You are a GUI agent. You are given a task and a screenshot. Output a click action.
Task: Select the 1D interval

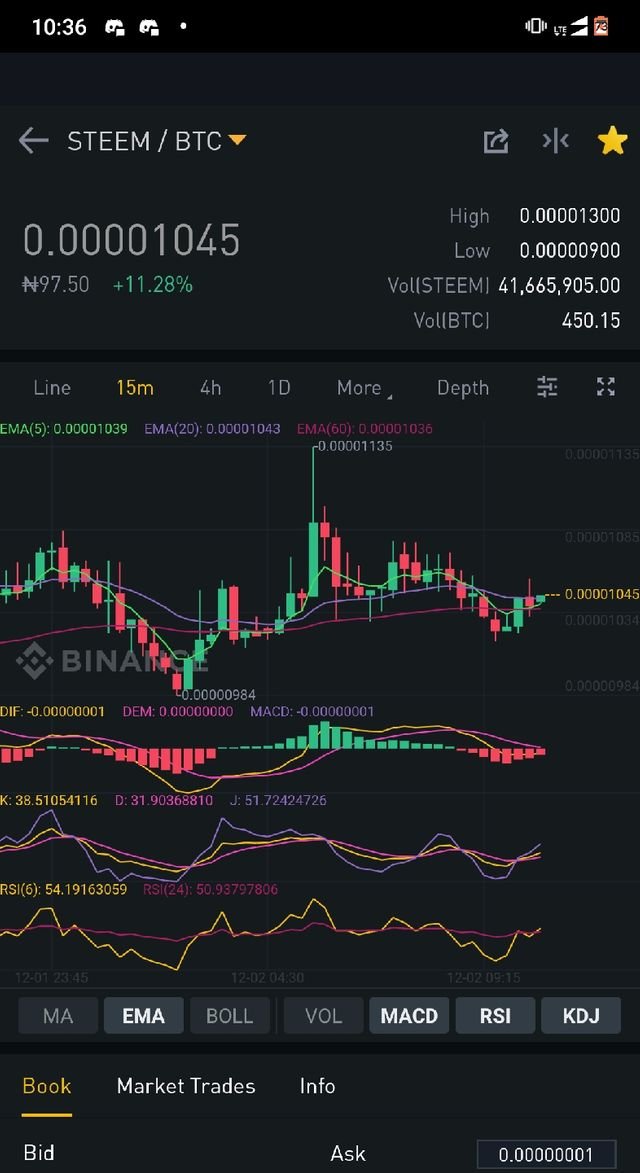pos(279,388)
